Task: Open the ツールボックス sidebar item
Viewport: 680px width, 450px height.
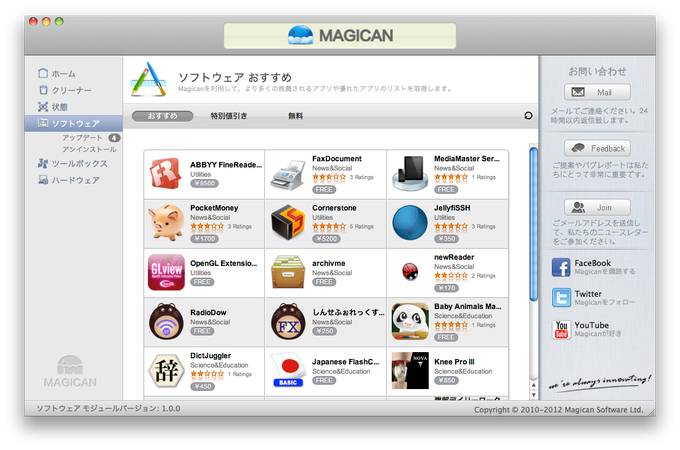Action: 73,163
